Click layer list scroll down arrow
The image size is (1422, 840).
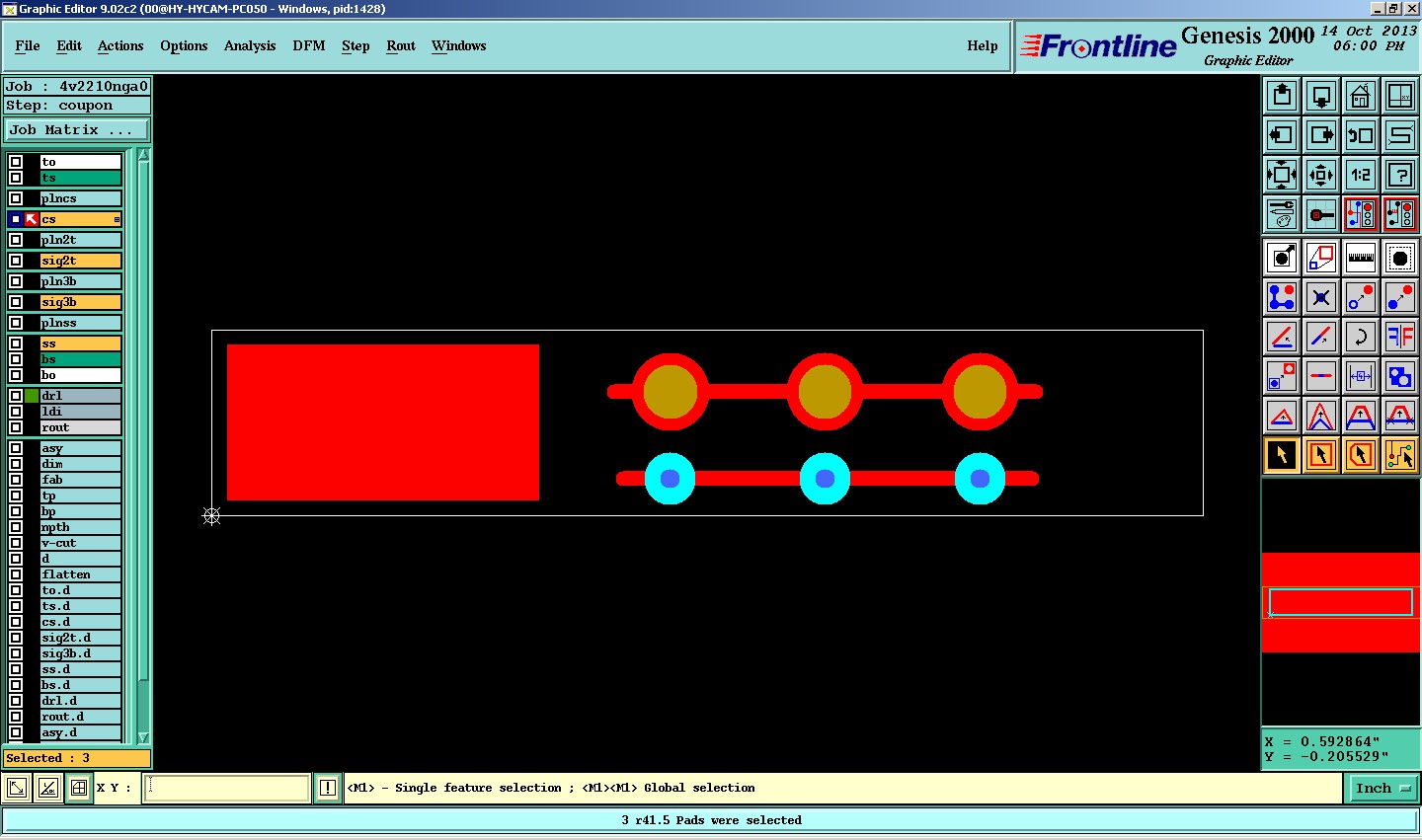coord(143,737)
